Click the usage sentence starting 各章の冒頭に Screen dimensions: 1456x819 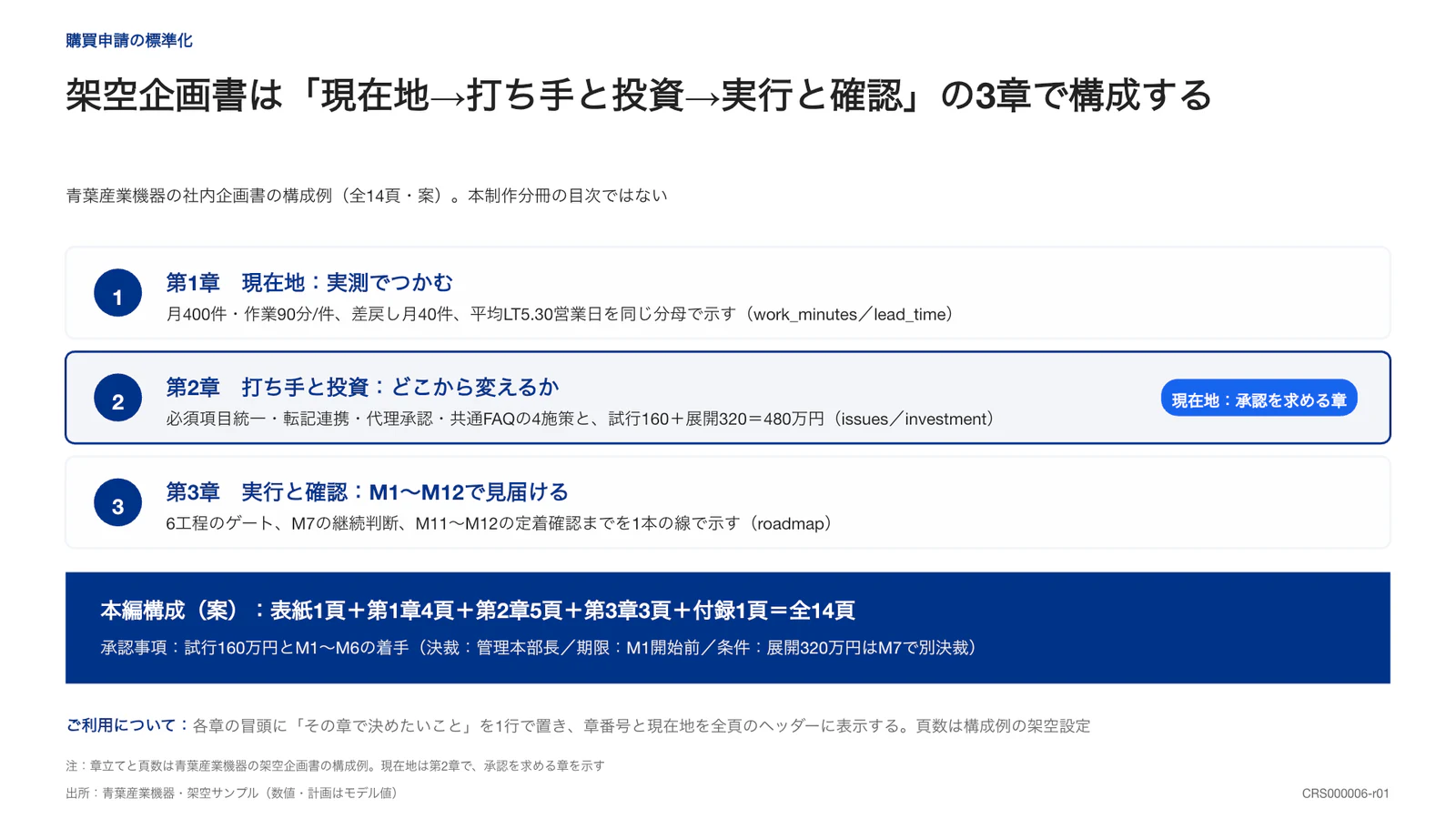point(642,726)
